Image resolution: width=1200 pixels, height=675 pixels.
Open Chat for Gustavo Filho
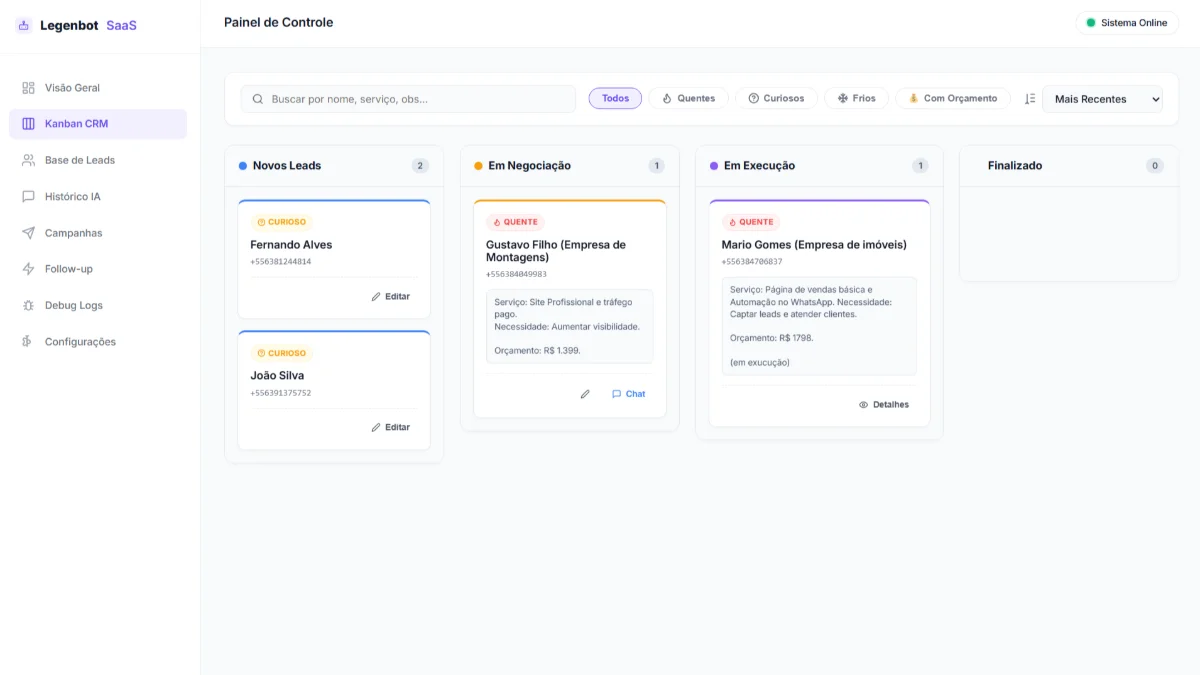[628, 394]
